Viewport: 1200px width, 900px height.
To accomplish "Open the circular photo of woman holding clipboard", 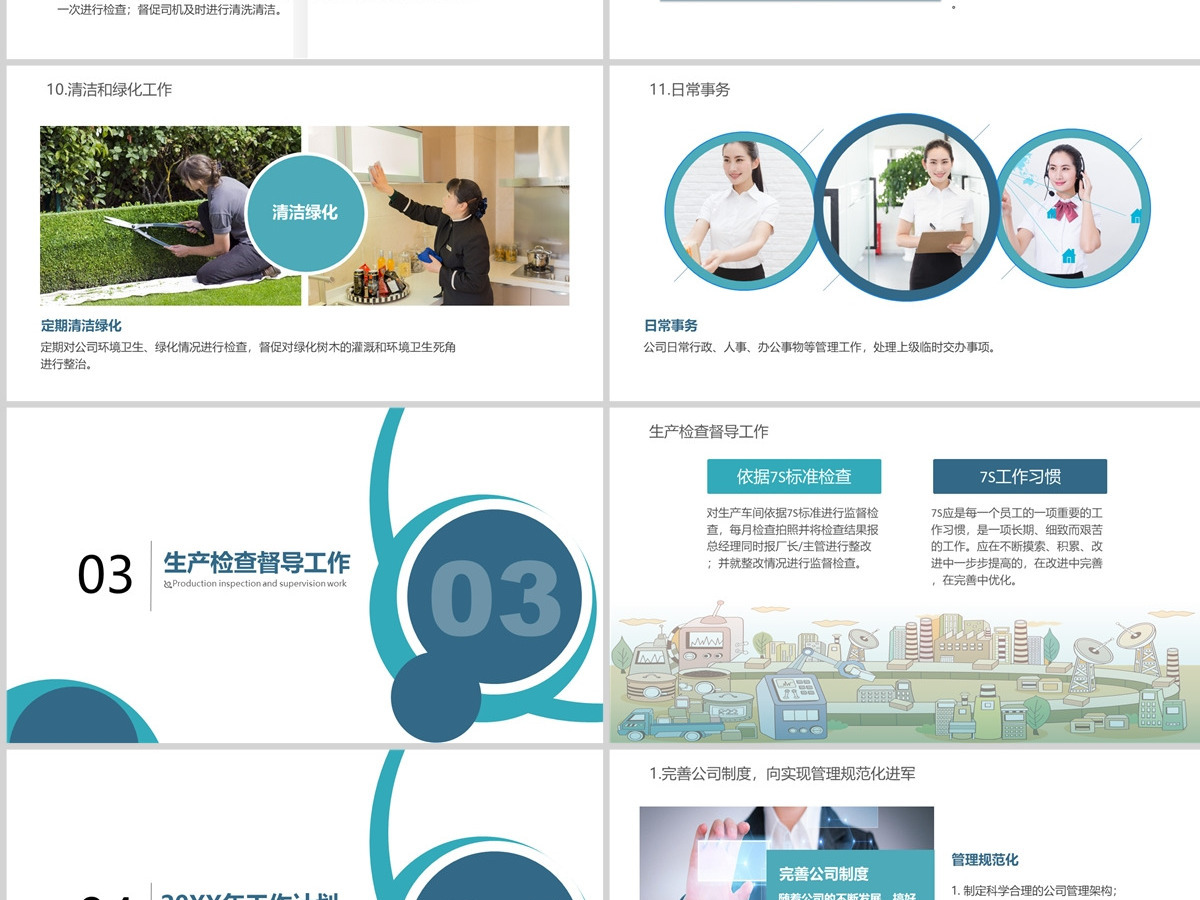I will click(905, 208).
